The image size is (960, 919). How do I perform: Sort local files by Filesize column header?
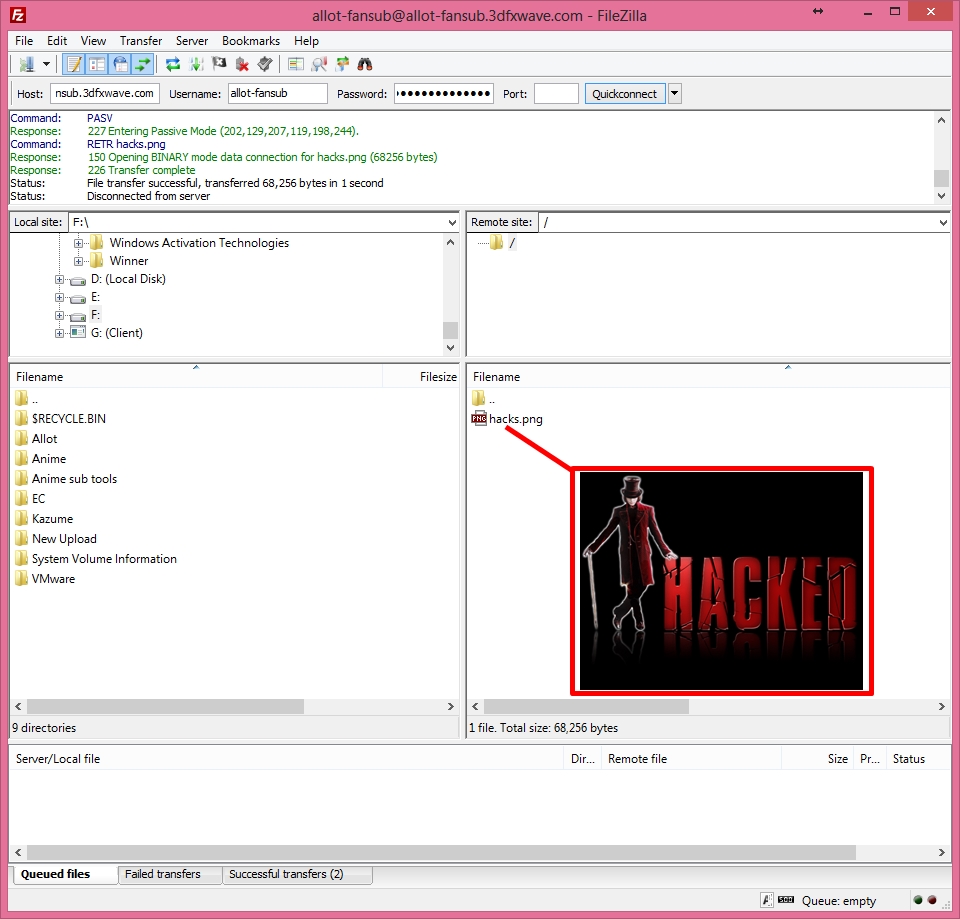pyautogui.click(x=438, y=377)
